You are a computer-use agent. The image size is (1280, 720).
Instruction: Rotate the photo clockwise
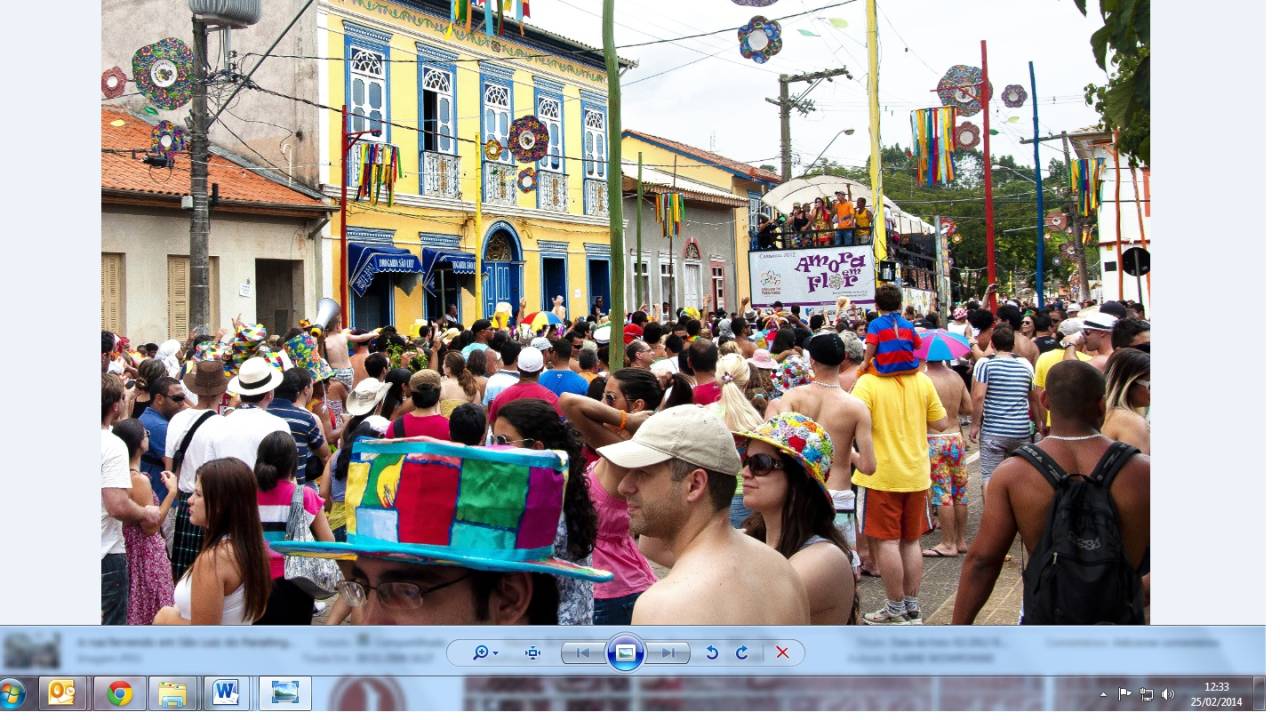tap(742, 653)
